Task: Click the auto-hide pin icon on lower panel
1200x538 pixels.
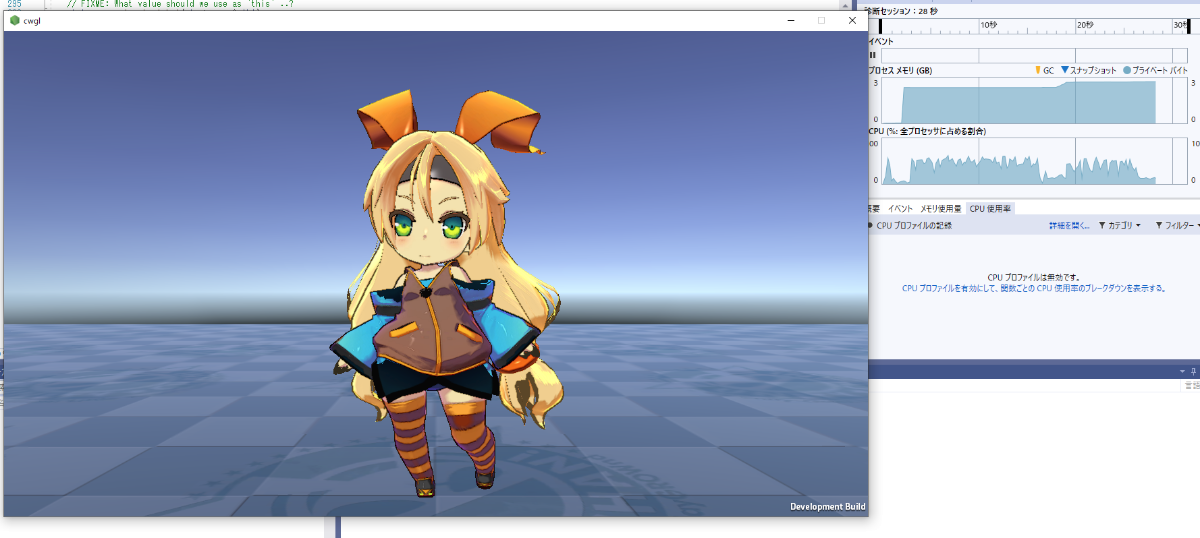Action: click(x=1193, y=370)
